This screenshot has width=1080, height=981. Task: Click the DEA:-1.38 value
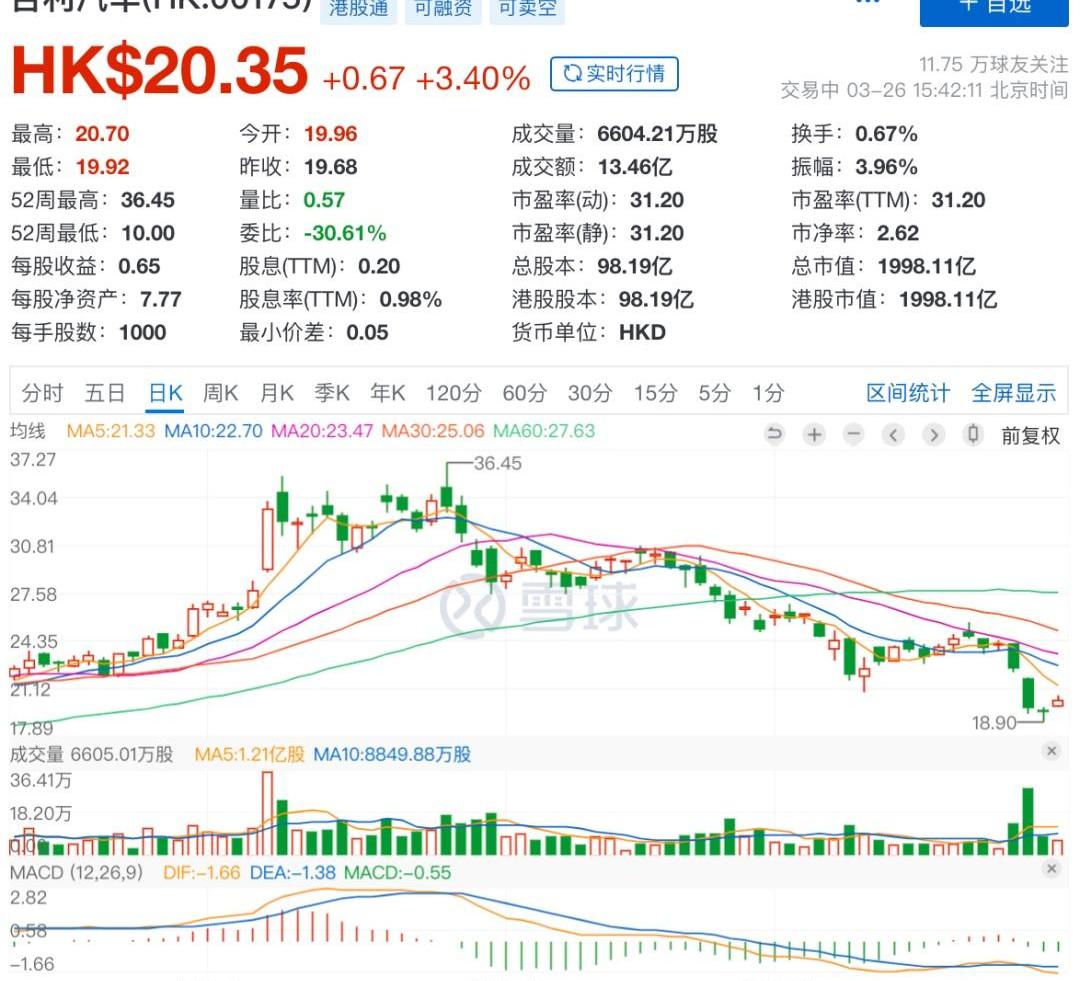click(292, 873)
